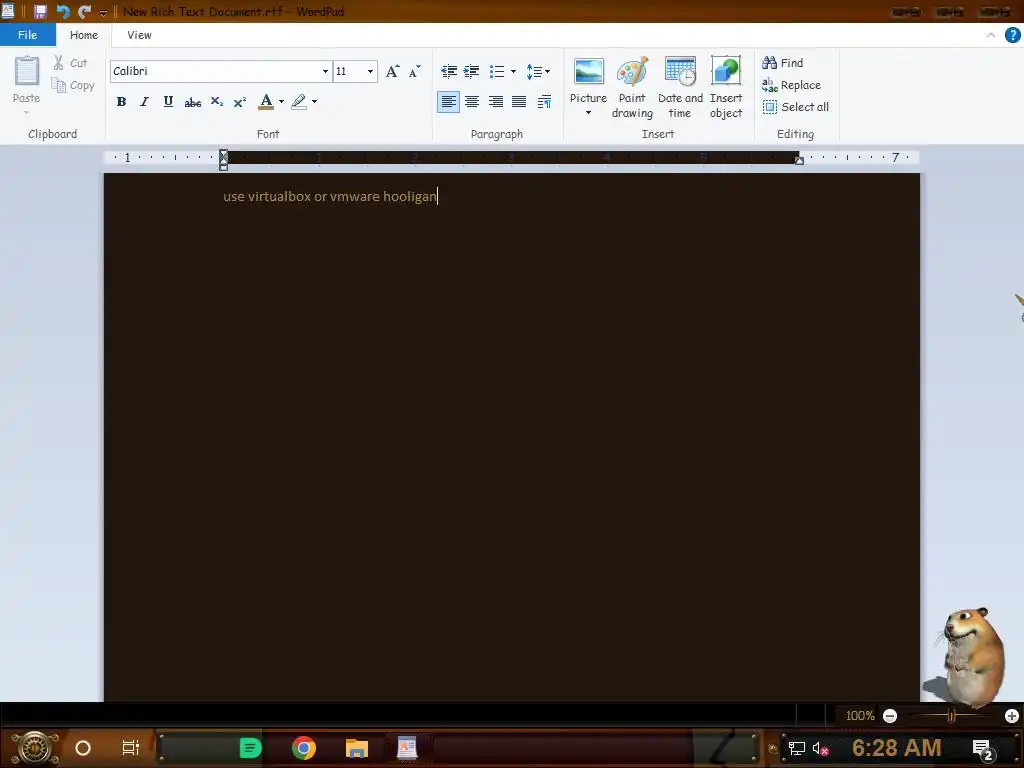1024x768 pixels.
Task: Expand the Picture options arrow
Action: [588, 113]
